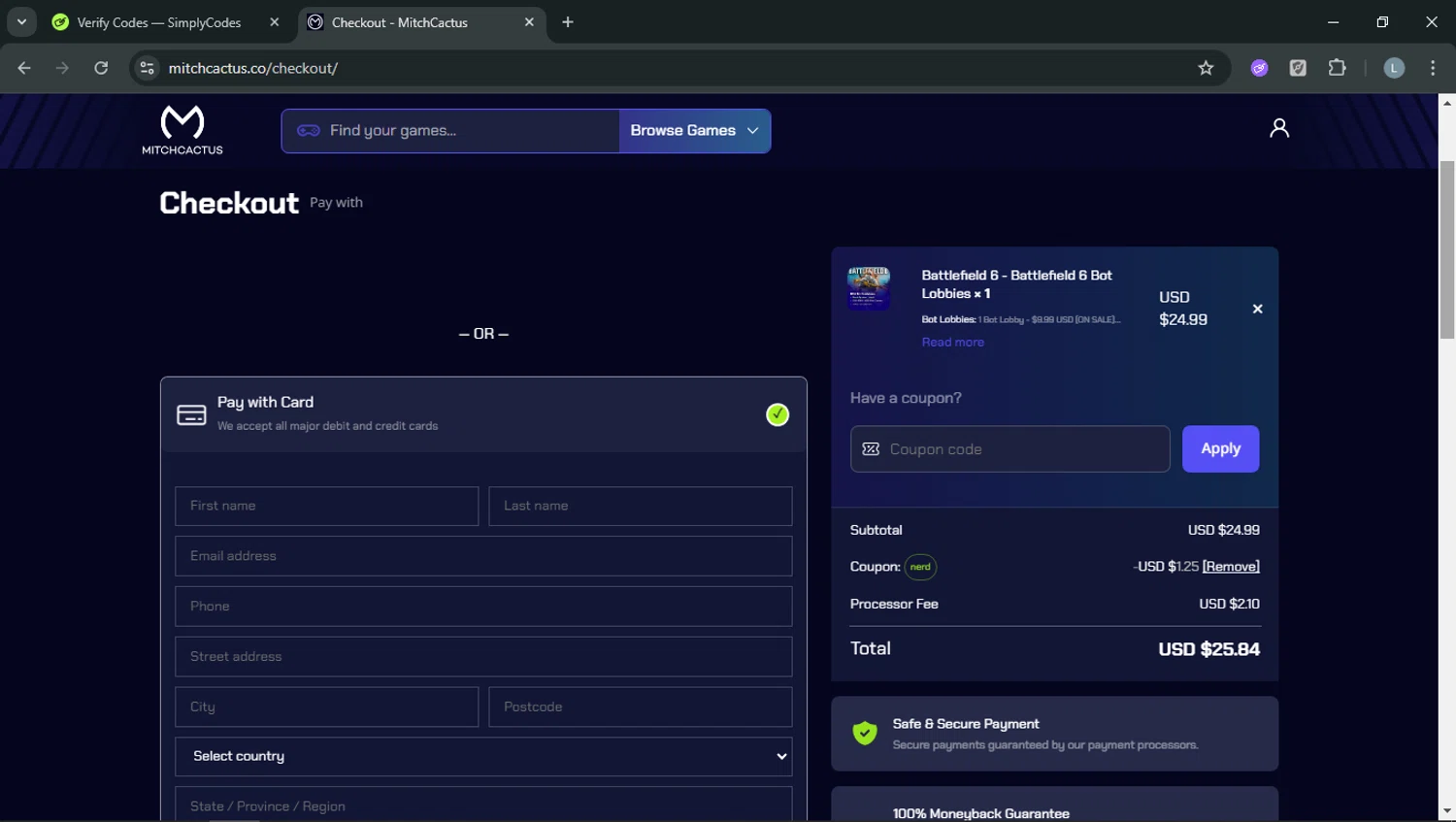Open the user account icon
The image size is (1456, 822).
1279,128
